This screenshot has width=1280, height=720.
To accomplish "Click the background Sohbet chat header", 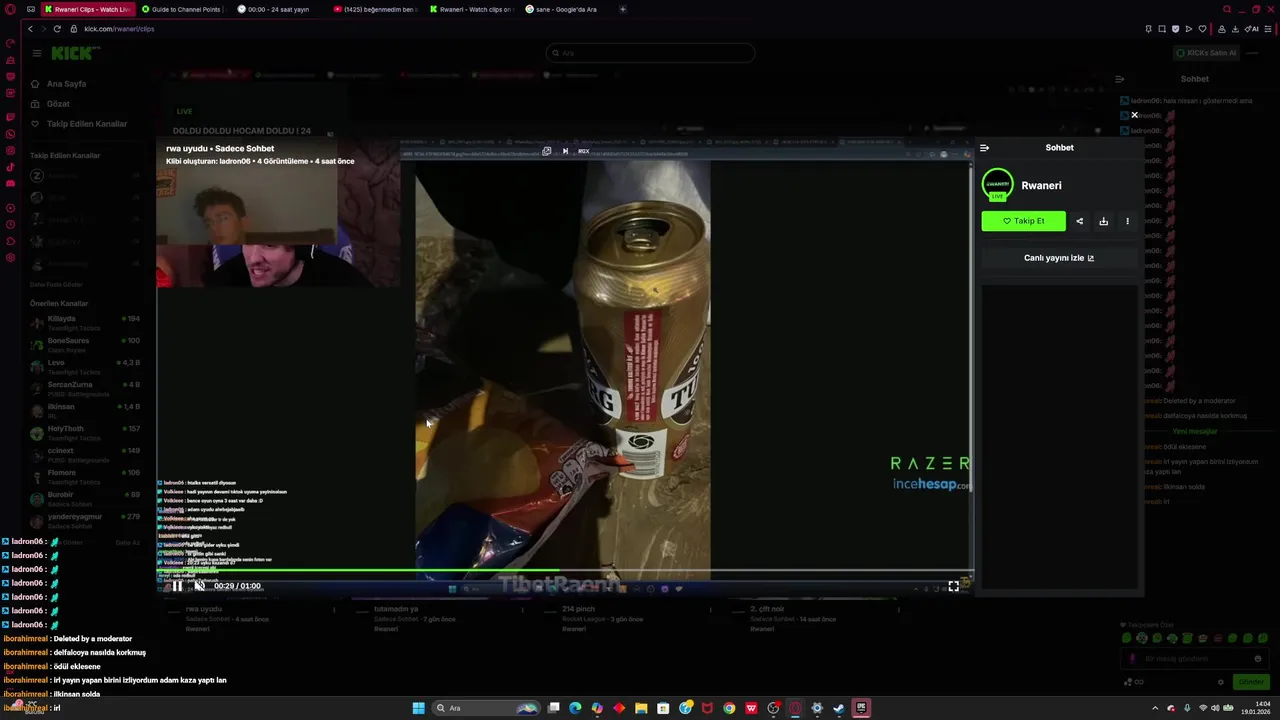I will (x=1194, y=79).
